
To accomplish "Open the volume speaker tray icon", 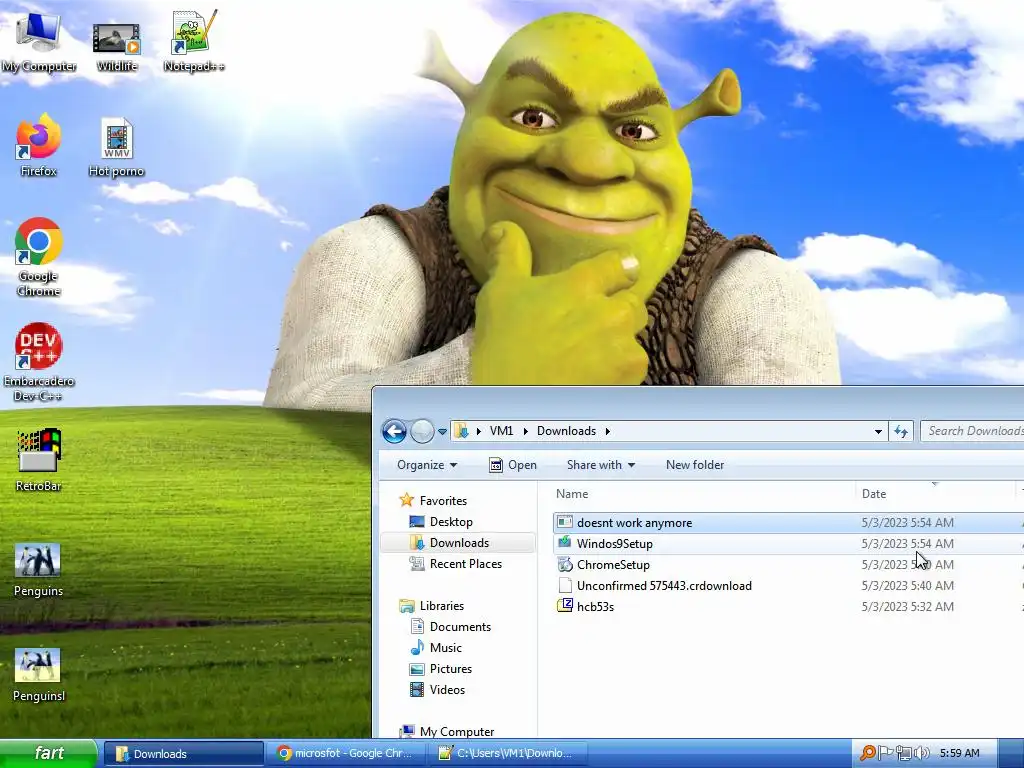I will (921, 753).
